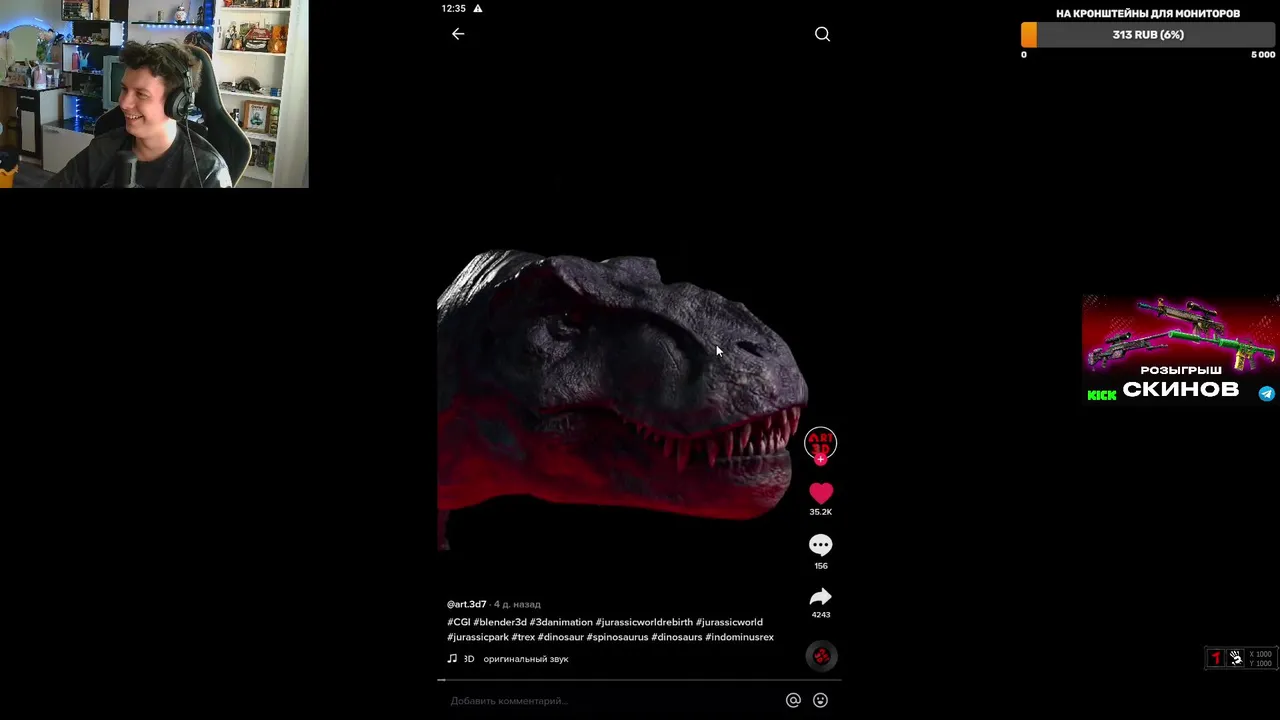Click the posted-date text after username
The height and width of the screenshot is (720, 1280).
pyautogui.click(x=517, y=604)
